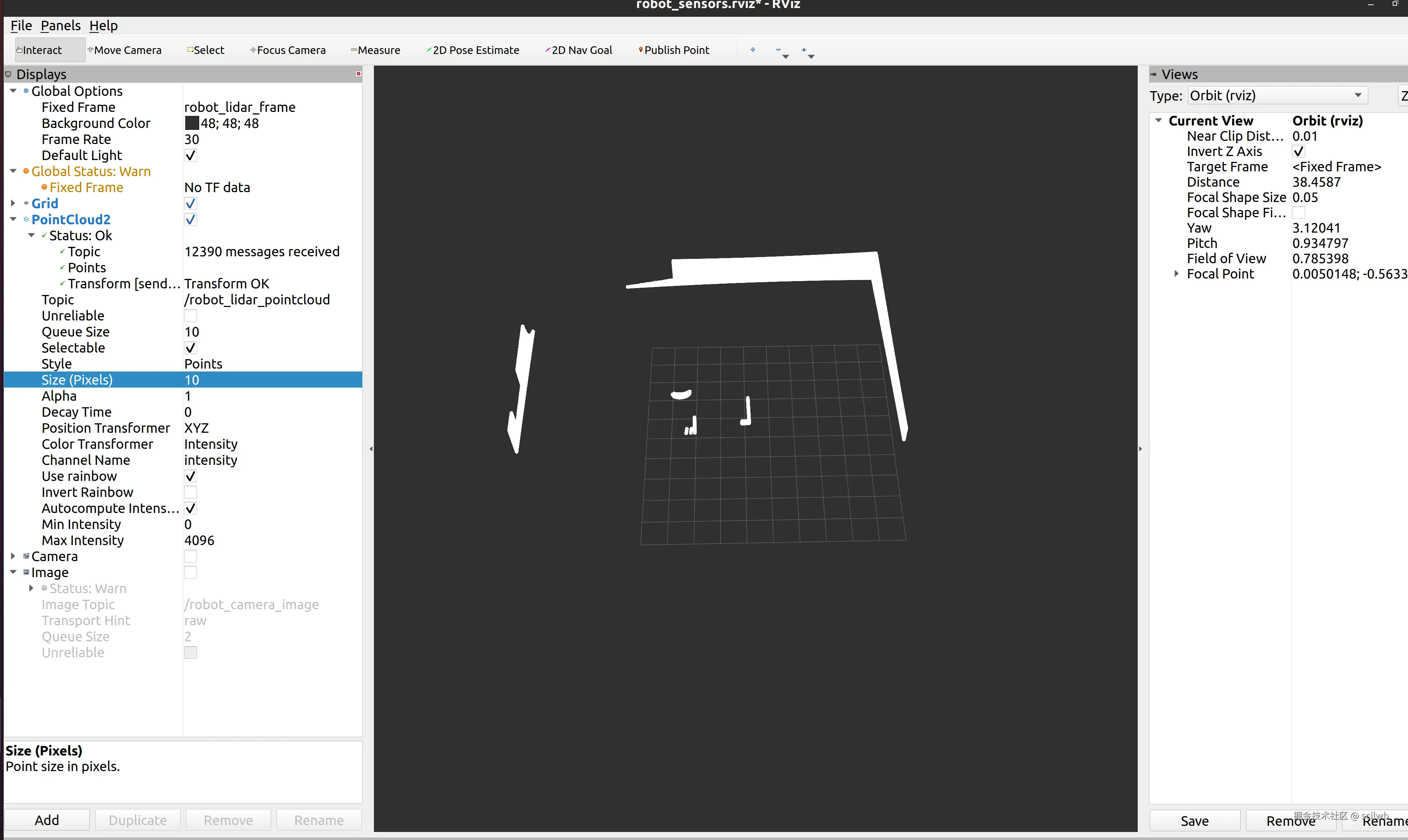Screen dimensions: 1408x840
Task: Close the Displays panel with red icon
Action: point(358,74)
